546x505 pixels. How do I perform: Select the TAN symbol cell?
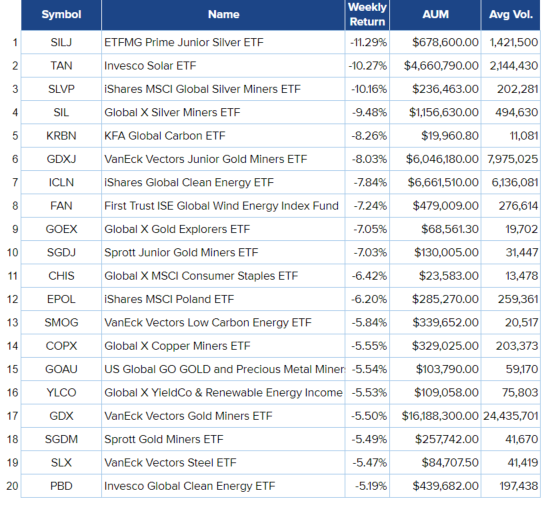point(61,65)
